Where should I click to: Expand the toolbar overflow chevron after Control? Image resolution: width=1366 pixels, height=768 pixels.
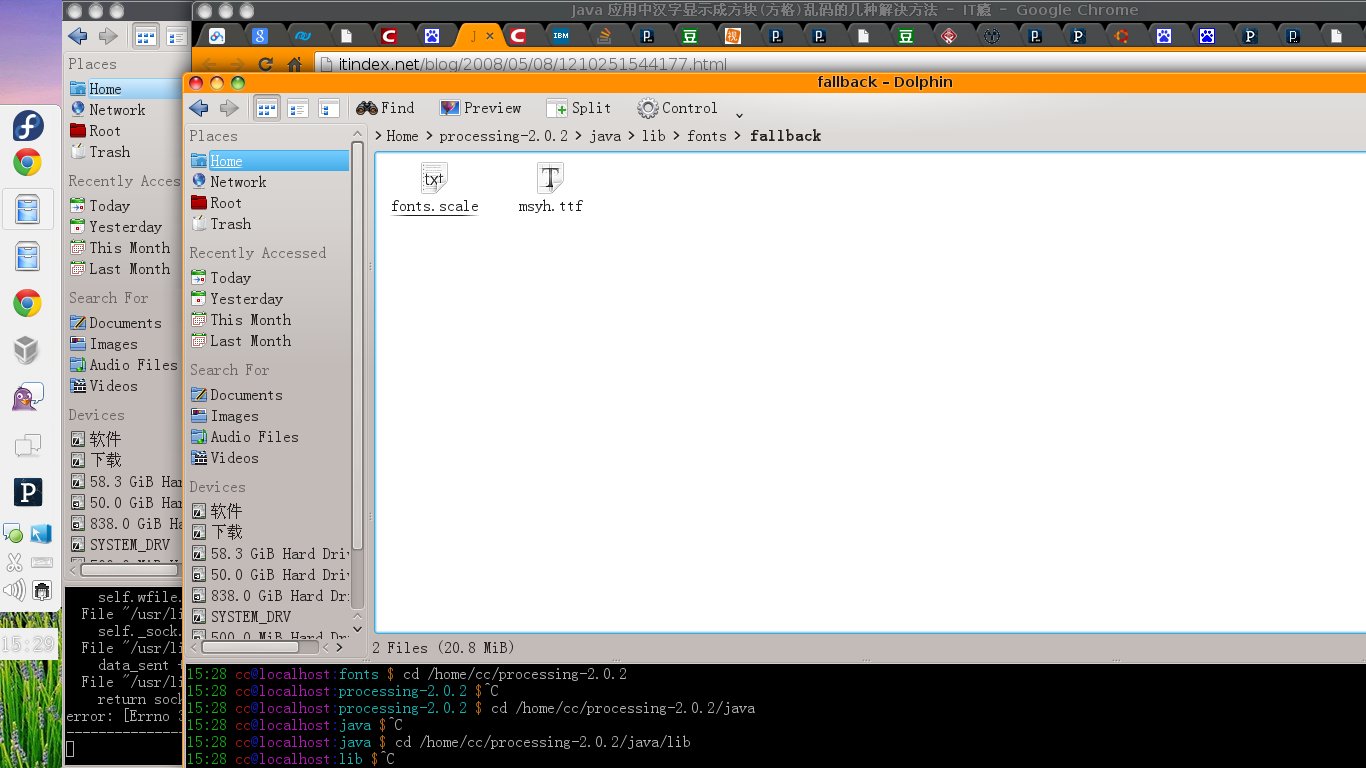[x=739, y=114]
